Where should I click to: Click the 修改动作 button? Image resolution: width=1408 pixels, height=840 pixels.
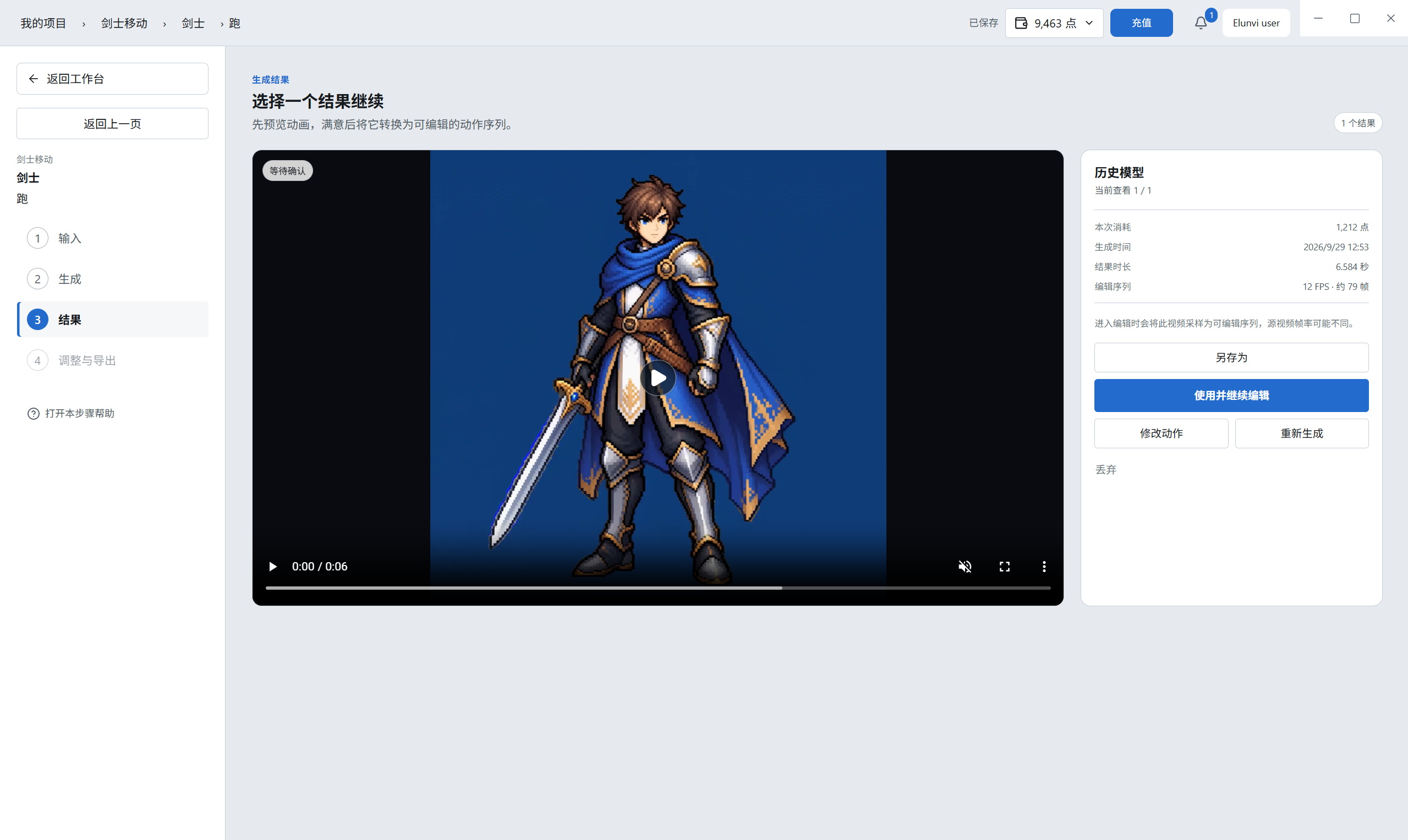(1160, 433)
